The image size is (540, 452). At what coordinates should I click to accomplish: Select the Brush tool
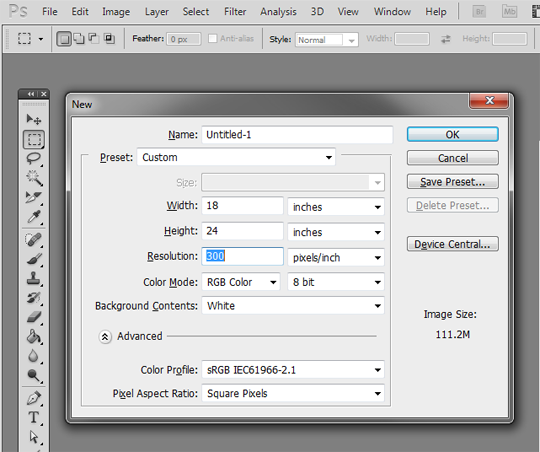(x=34, y=259)
